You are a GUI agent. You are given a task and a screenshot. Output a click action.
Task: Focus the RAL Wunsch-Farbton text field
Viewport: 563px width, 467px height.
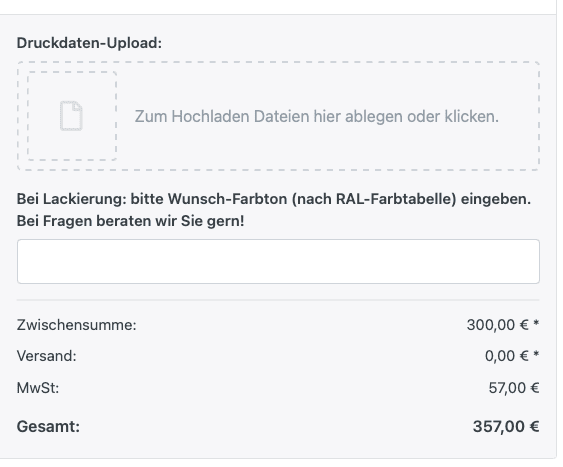278,261
